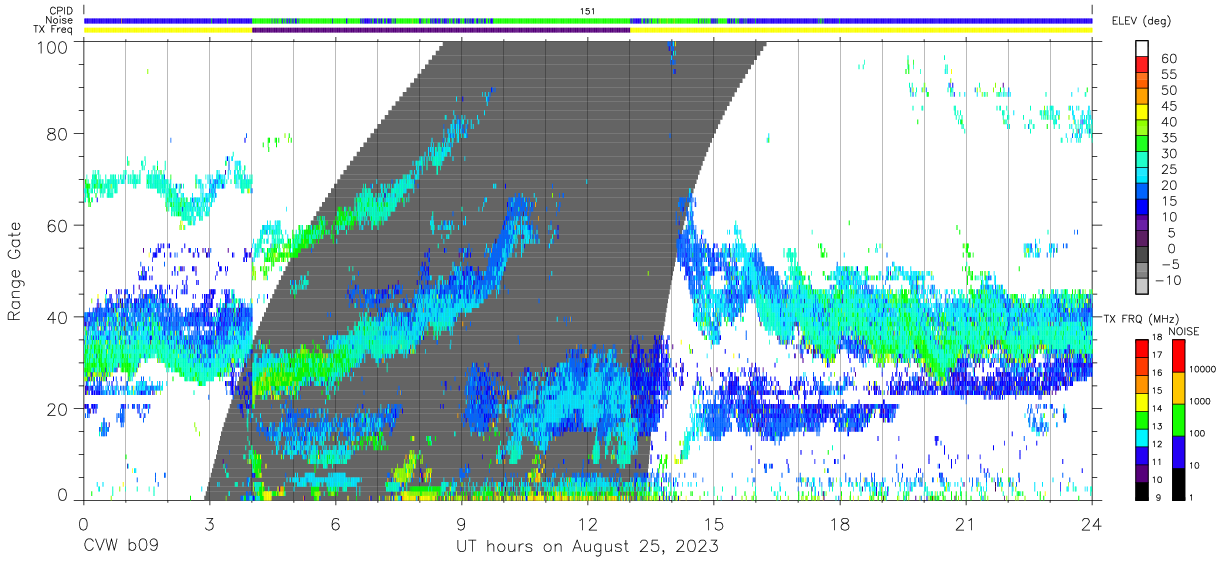Click the 'CPID' label at top left
Viewport: 1228px width, 567px height.
pos(60,10)
